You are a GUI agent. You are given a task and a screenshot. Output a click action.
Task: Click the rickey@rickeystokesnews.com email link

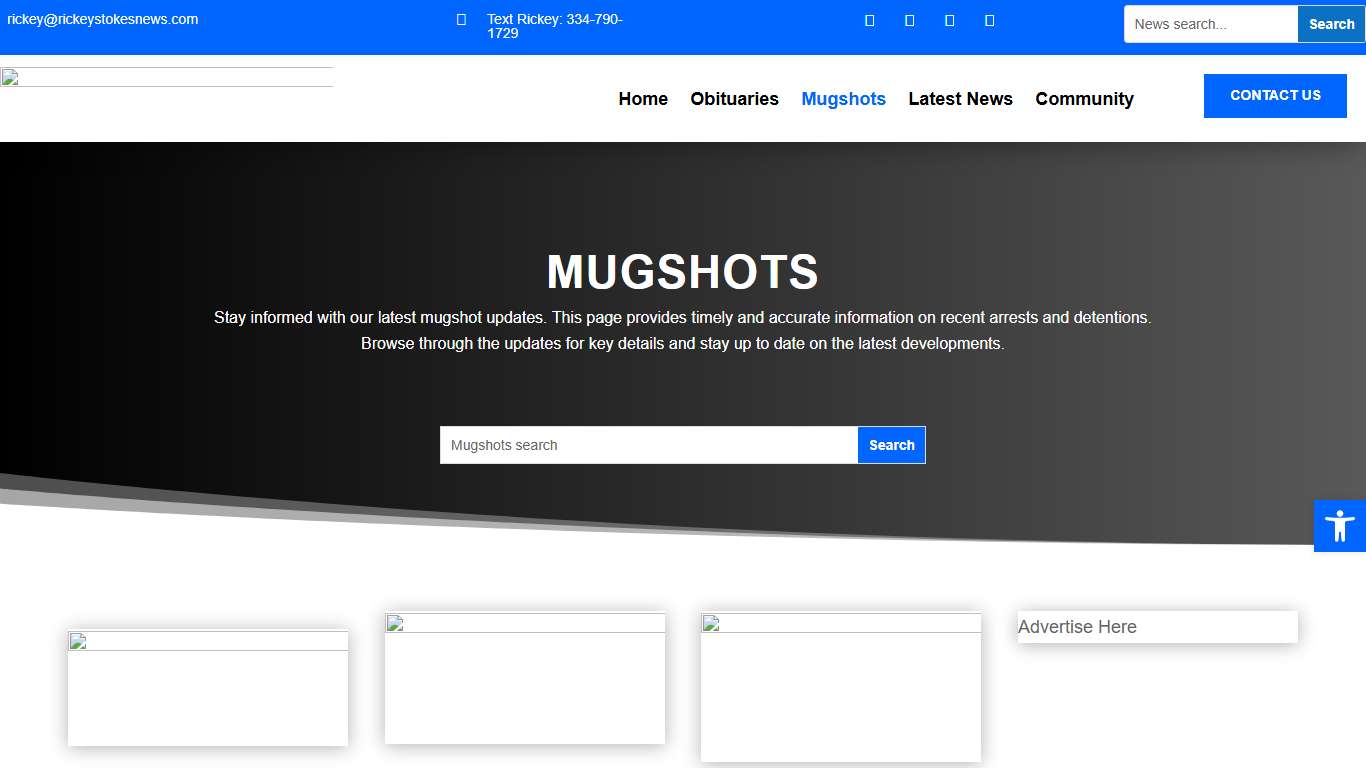coord(103,18)
